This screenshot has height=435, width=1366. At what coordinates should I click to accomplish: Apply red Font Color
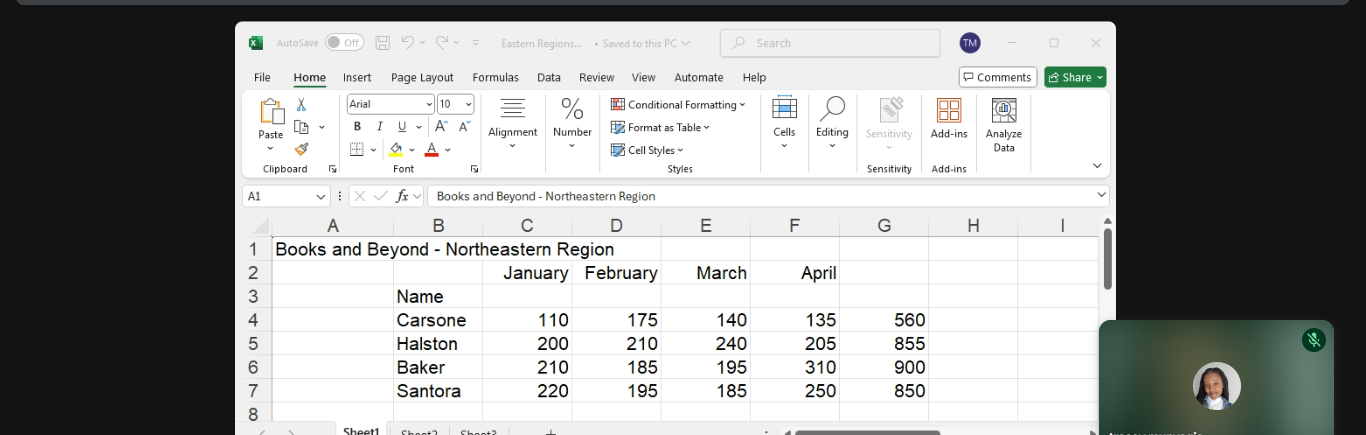(x=431, y=149)
